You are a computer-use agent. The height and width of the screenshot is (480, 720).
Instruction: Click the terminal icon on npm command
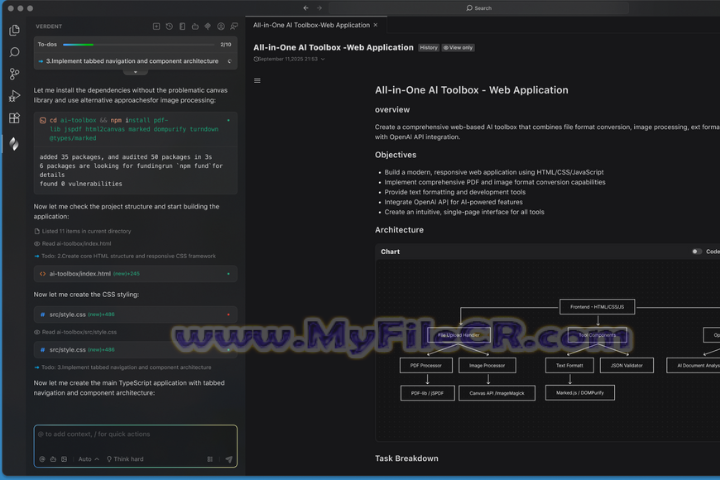(43, 120)
